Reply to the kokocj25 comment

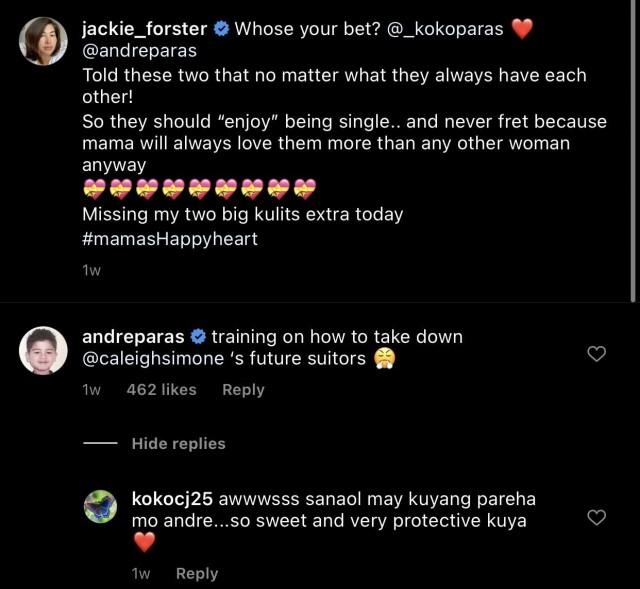[x=196, y=573]
